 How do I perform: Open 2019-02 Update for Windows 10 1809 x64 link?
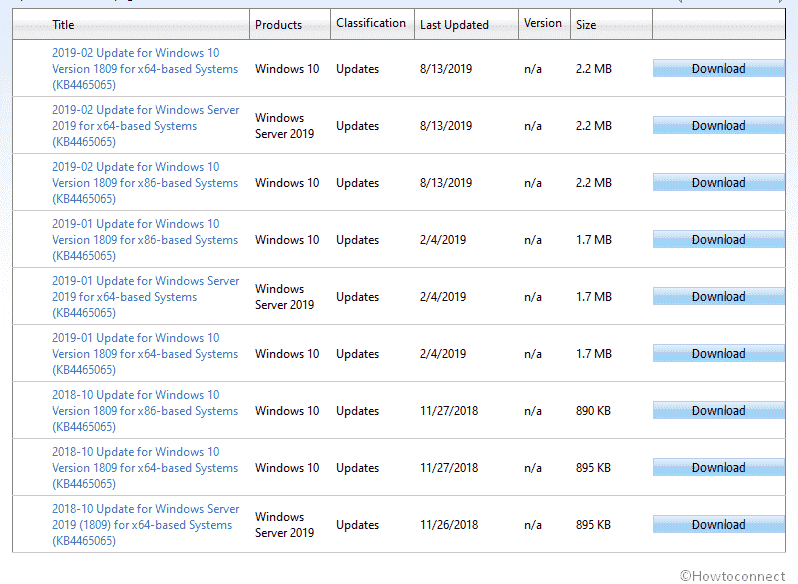click(145, 69)
